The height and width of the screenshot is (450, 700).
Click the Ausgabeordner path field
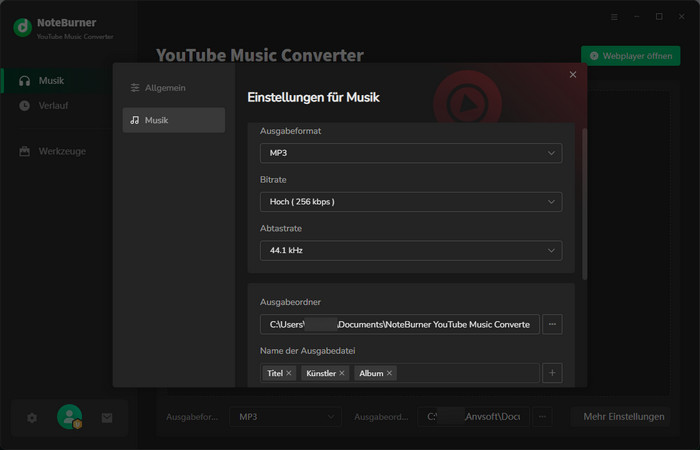click(x=400, y=325)
